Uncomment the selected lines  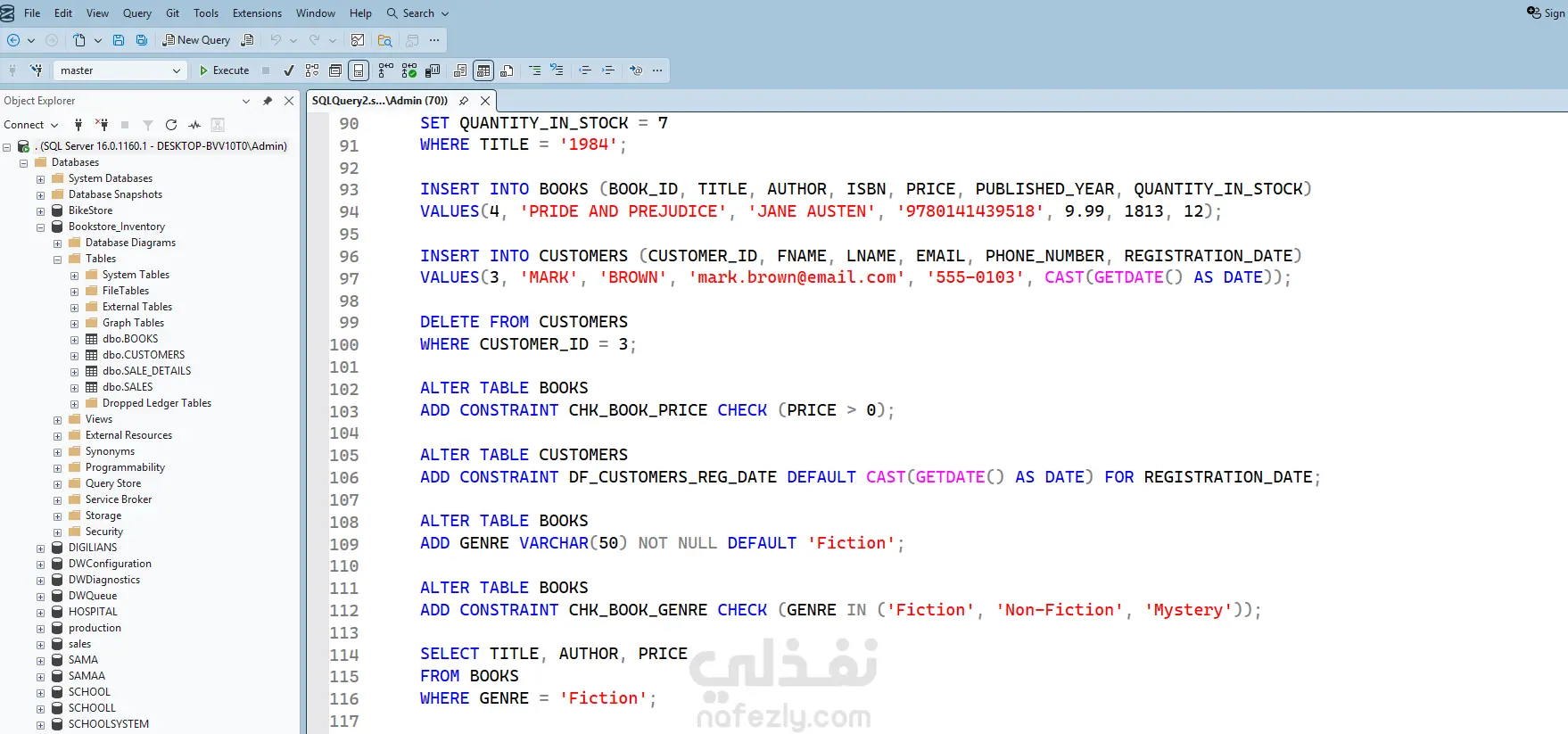[557, 70]
